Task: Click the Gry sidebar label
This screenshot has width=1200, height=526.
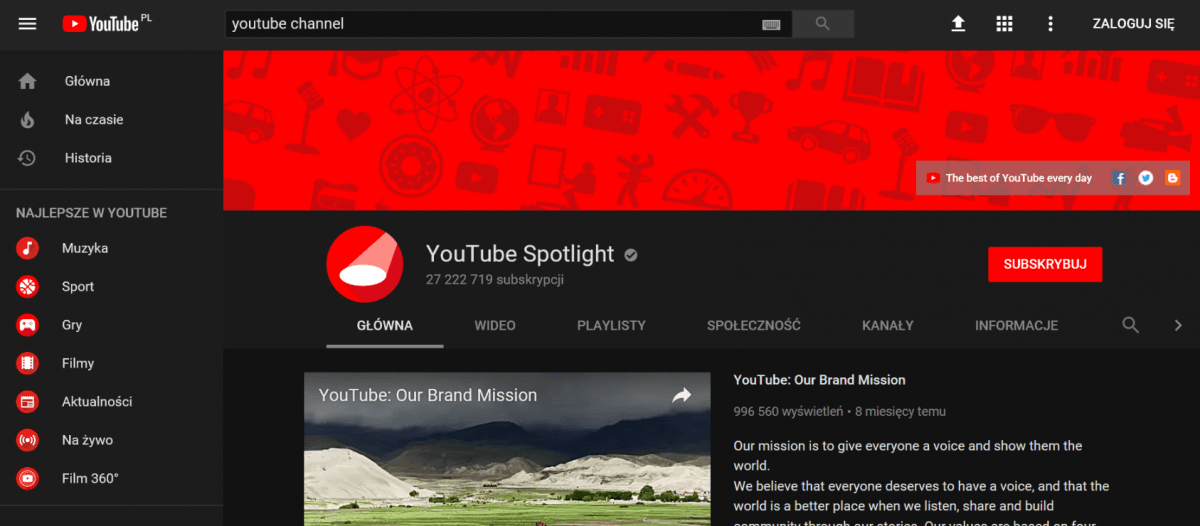Action: pos(72,325)
